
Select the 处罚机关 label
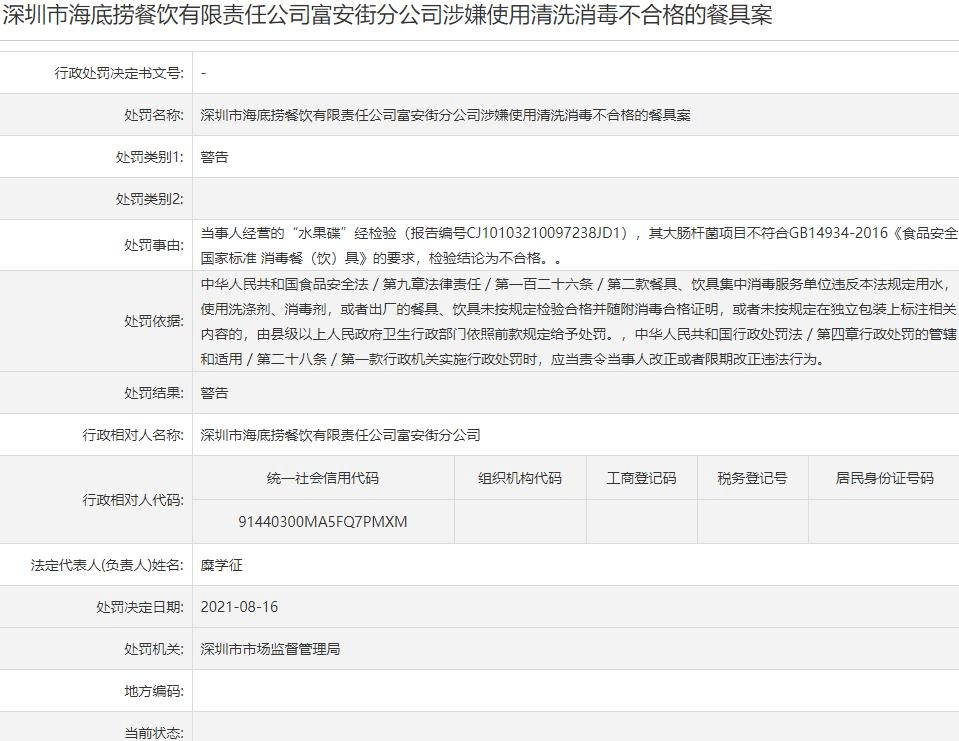click(x=154, y=649)
